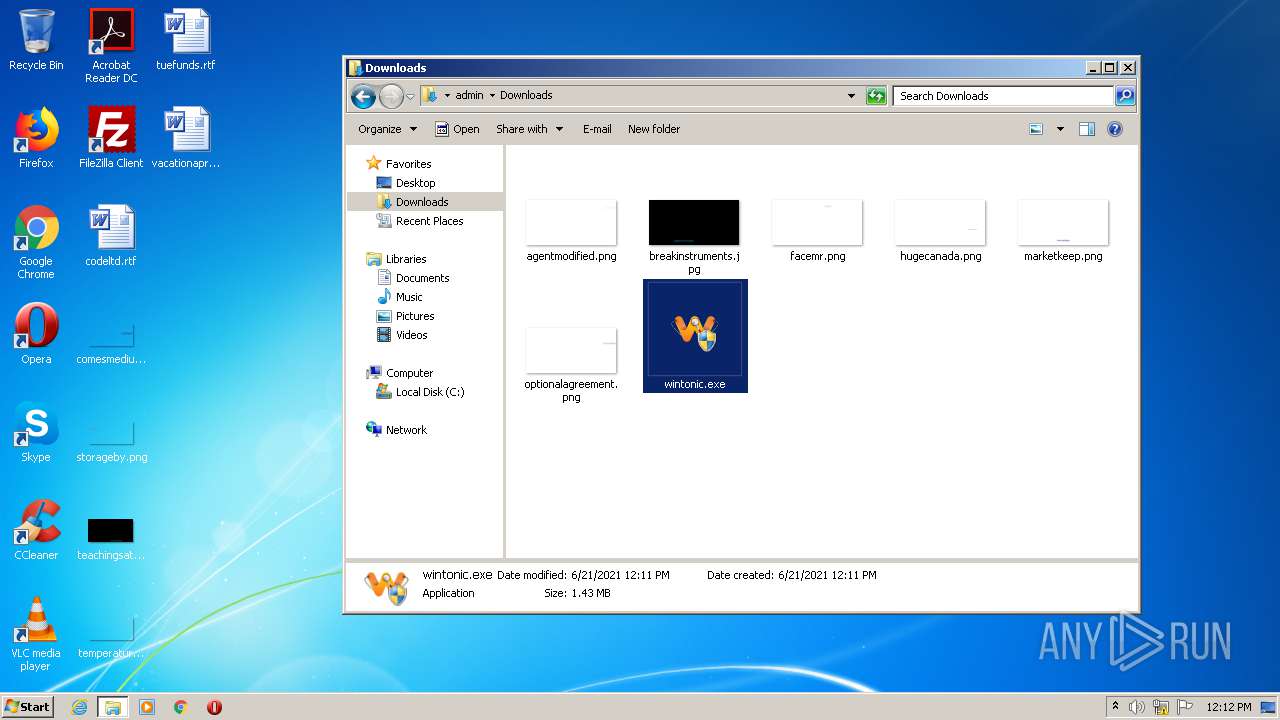Select the teachingsat desktop image file
The width and height of the screenshot is (1280, 720).
pos(111,539)
